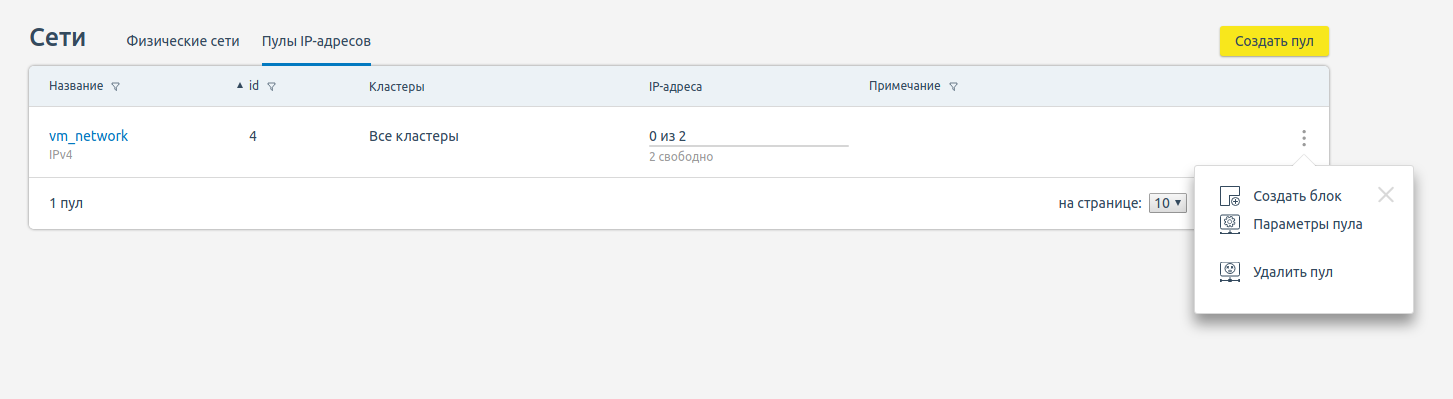1453x399 pixels.
Task: Click the IP-адреса usage bar for vm_network
Action: click(x=749, y=146)
